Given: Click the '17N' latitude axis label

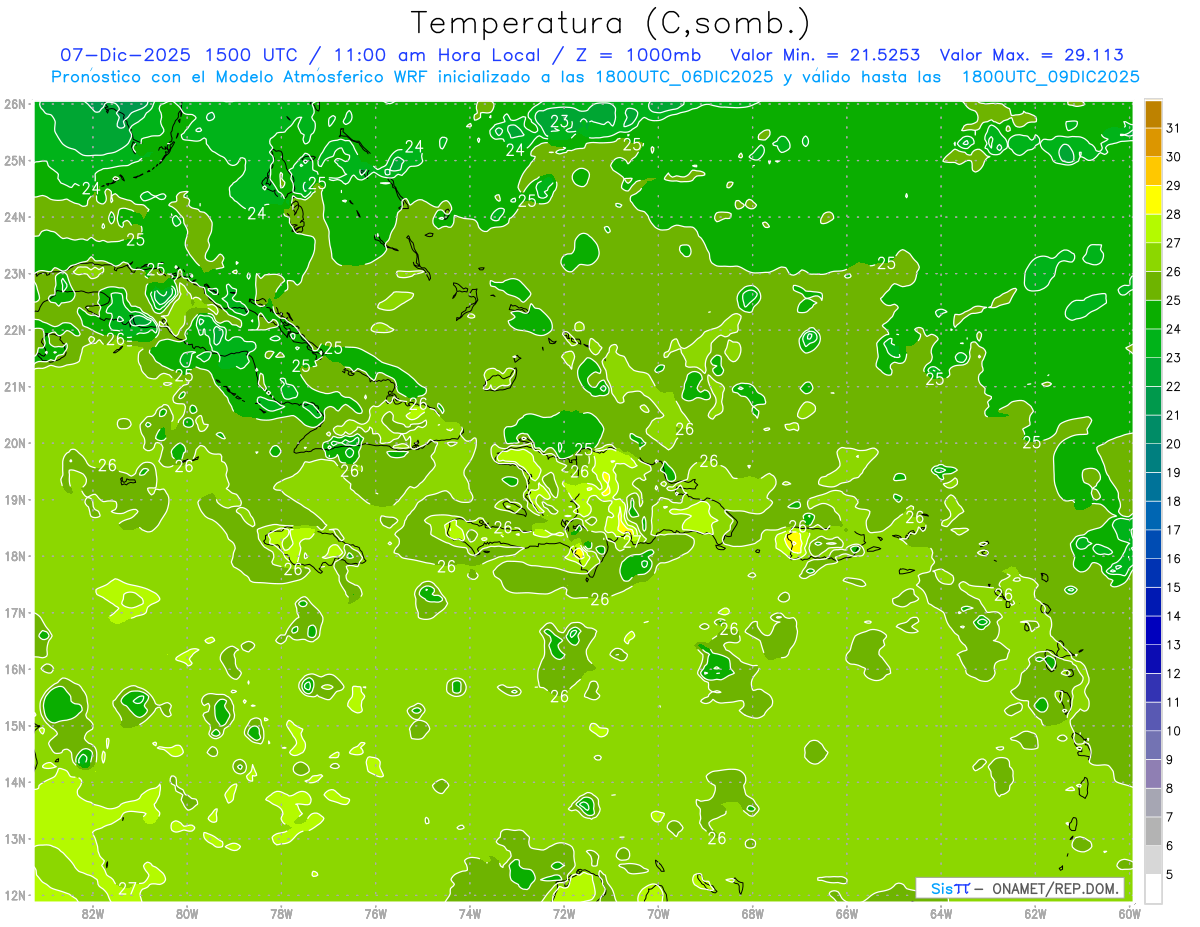Looking at the screenshot, I should (14, 613).
